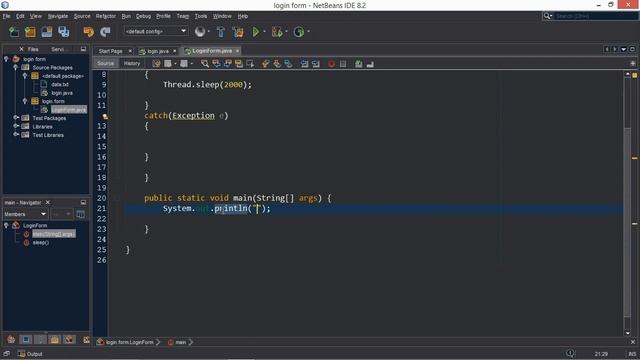The height and width of the screenshot is (360, 640).
Task: Toggle Fully Qualified Names filter in Navigator
Action: point(87,339)
